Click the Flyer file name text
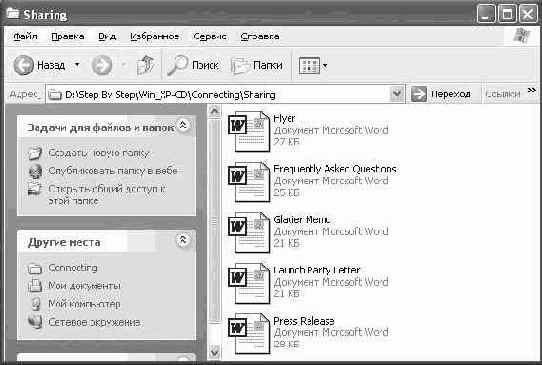 [x=284, y=118]
